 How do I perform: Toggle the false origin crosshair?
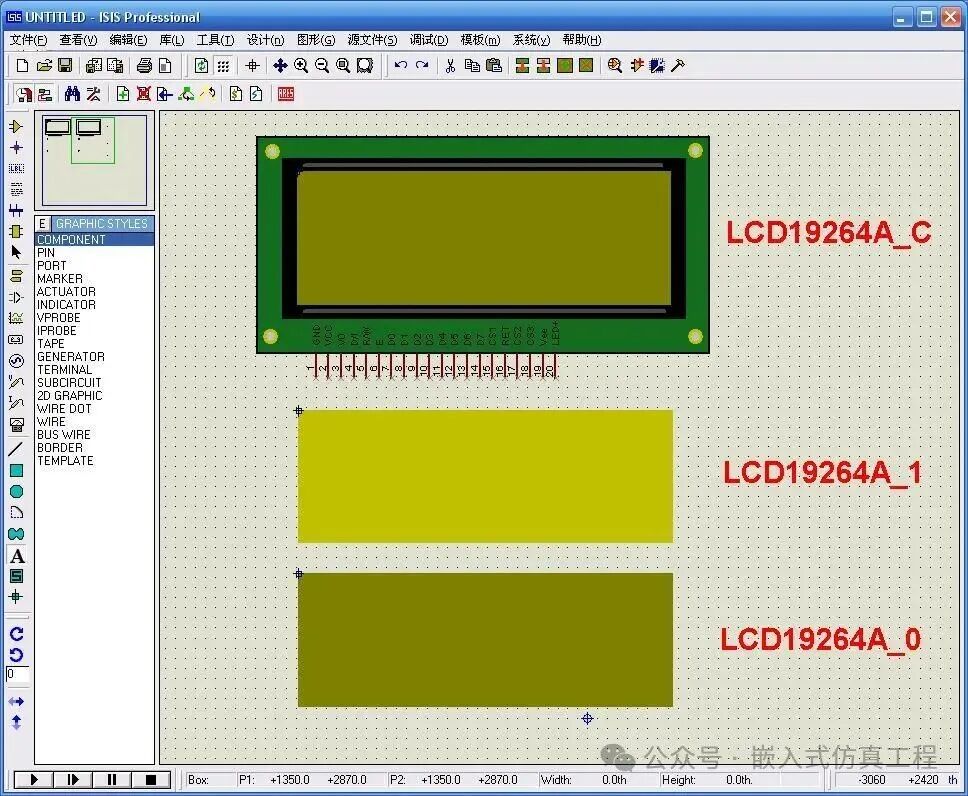click(252, 65)
